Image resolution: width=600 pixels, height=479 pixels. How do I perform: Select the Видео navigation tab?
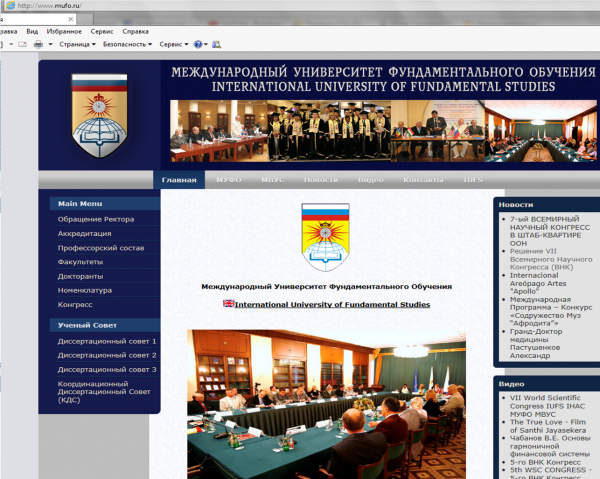(x=370, y=180)
